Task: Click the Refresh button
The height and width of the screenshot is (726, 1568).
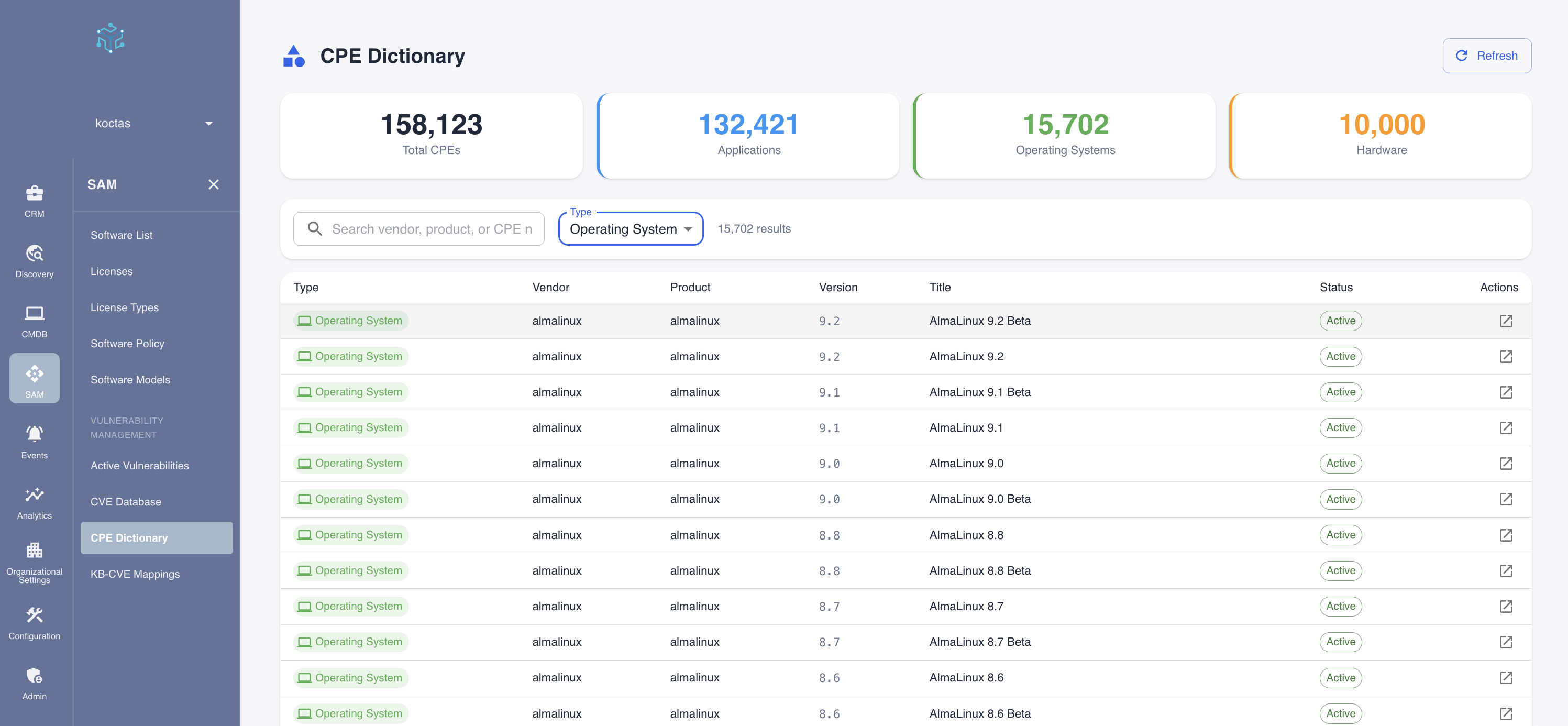Action: point(1486,56)
